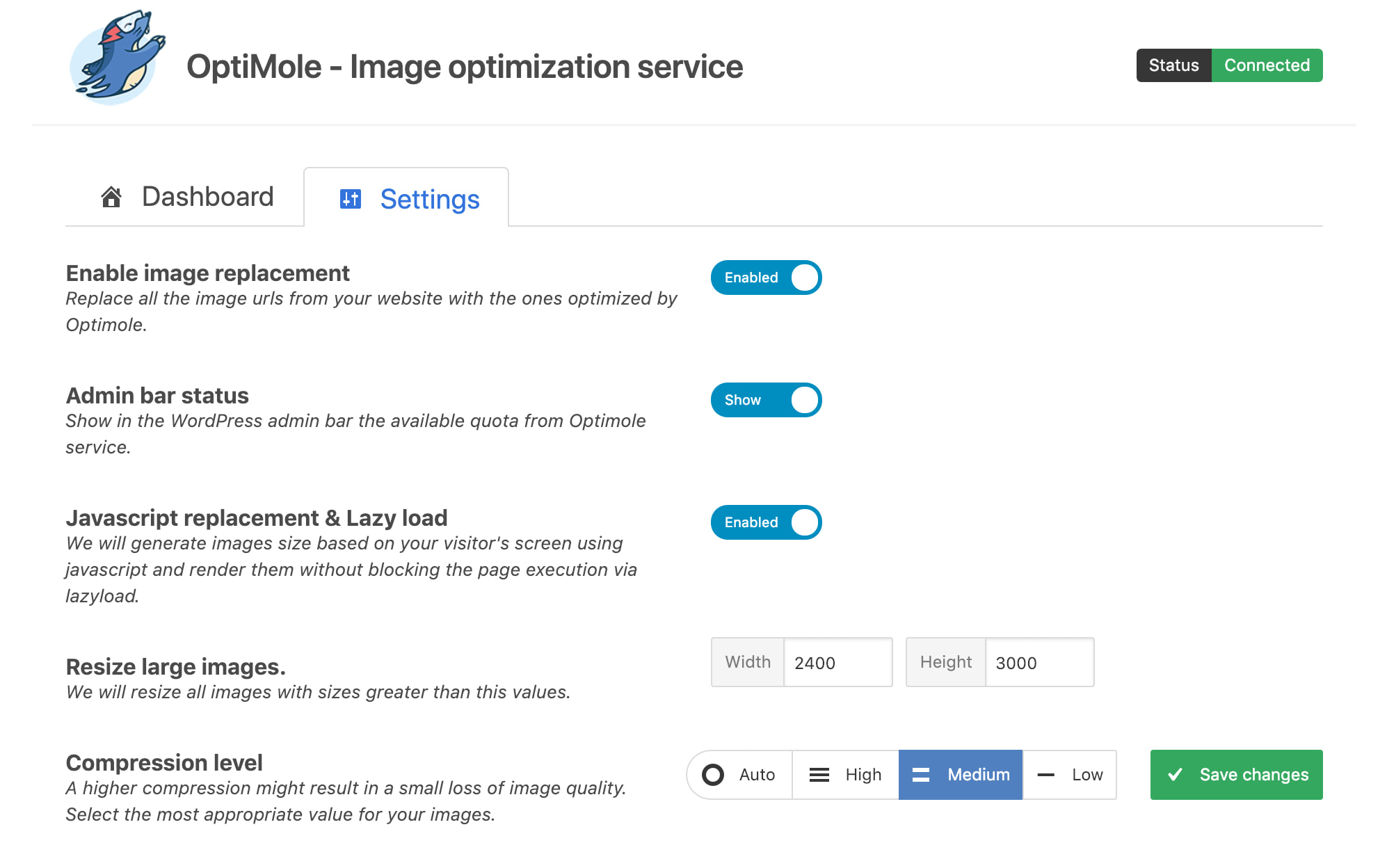Screen dimensions: 1387x868
Task: Click the three-line icon next to High
Action: pos(819,774)
